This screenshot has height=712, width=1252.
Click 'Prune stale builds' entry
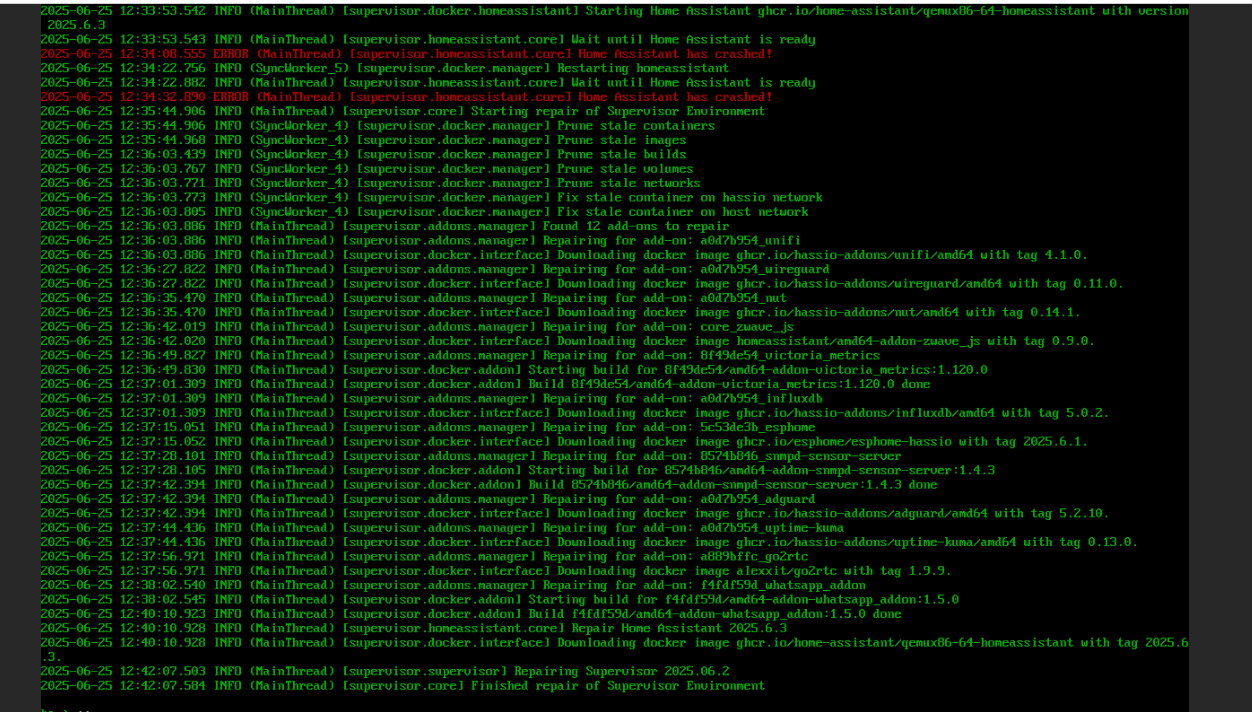click(x=622, y=155)
